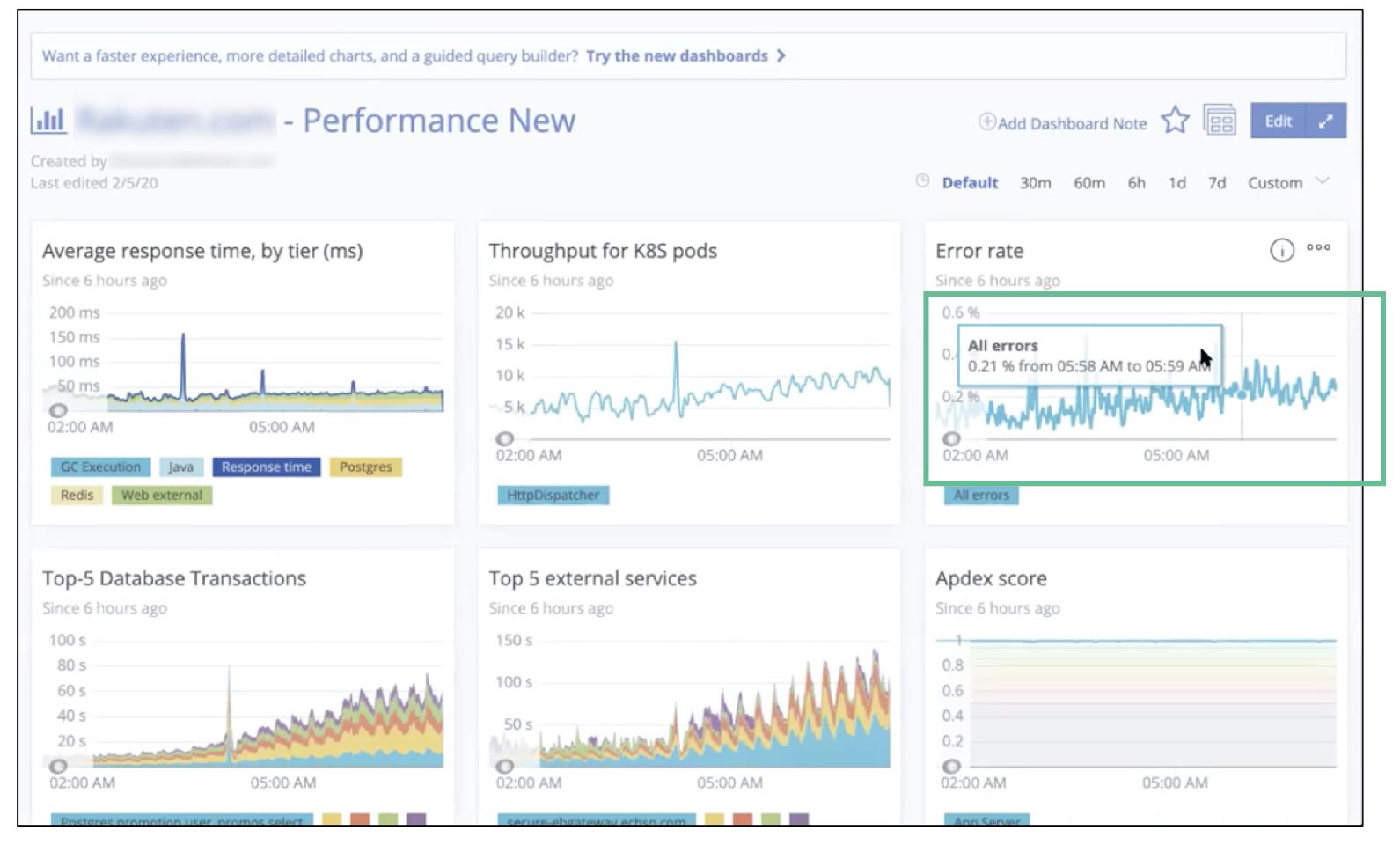Click the Response time color legend
1400x845 pixels.
coord(266,467)
